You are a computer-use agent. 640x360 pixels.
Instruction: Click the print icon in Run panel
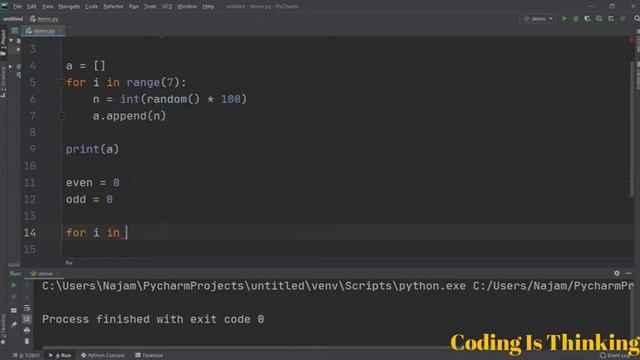point(27,330)
